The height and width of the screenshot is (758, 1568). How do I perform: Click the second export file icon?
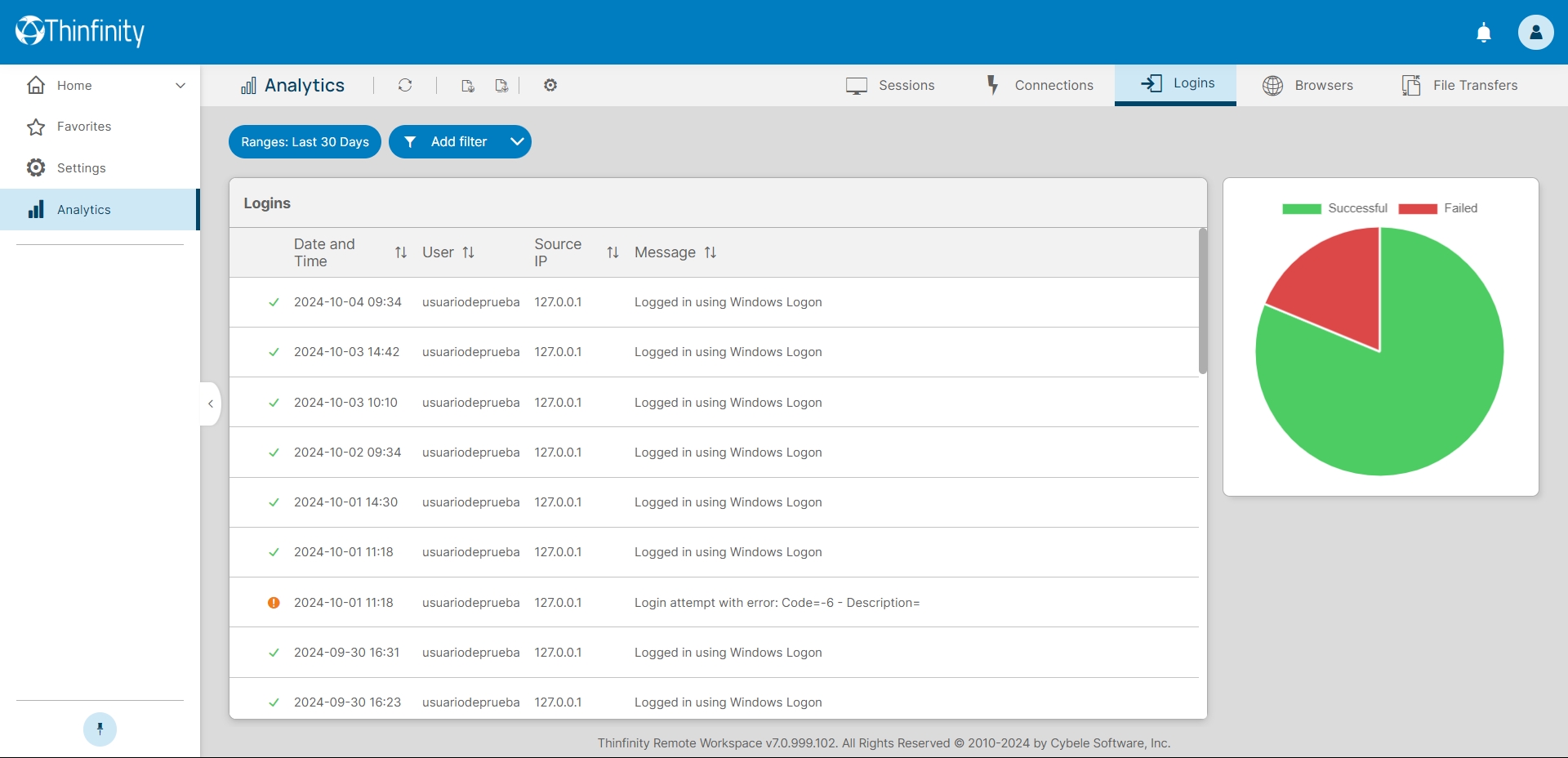tap(501, 86)
